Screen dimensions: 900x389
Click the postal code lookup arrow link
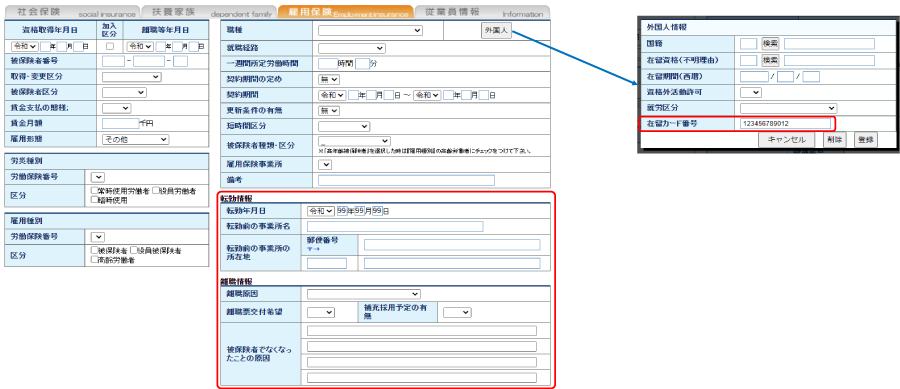pos(313,249)
